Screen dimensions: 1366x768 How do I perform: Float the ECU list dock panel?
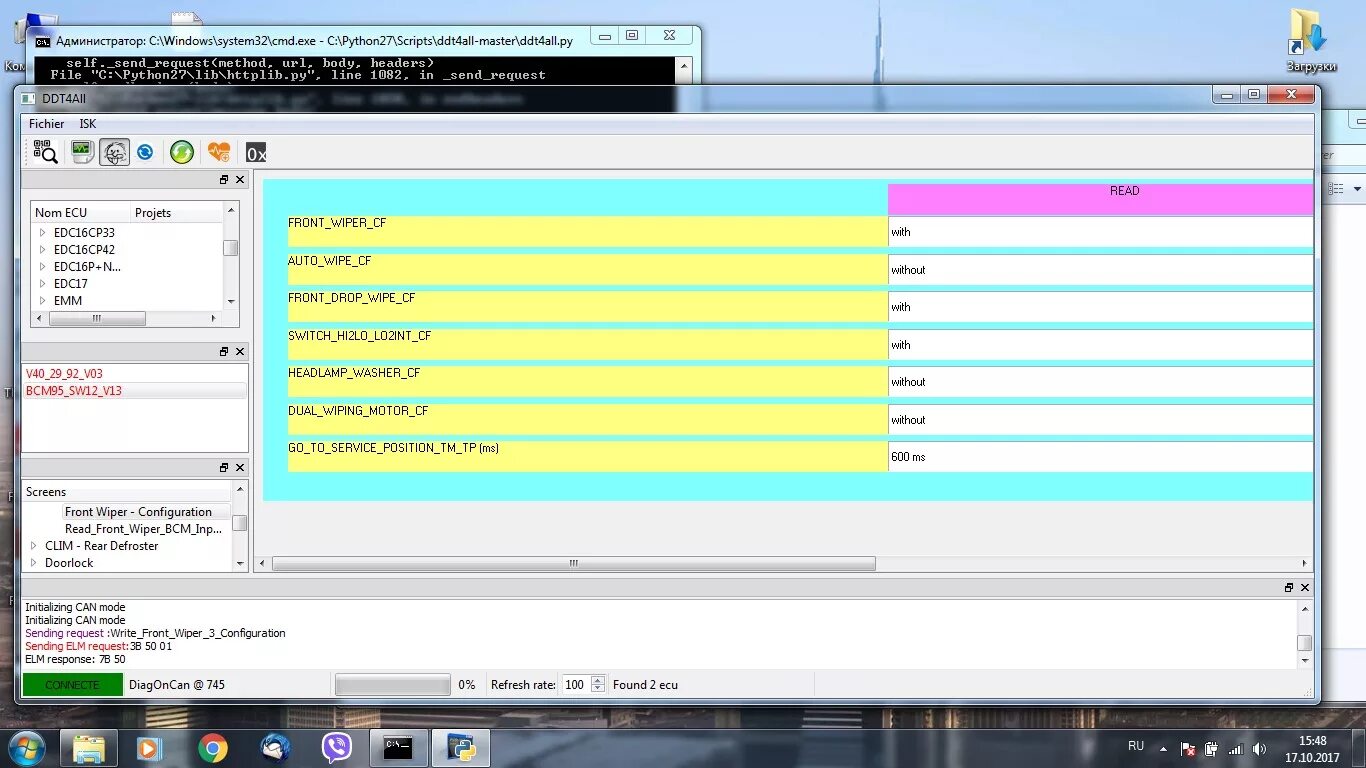click(224, 180)
